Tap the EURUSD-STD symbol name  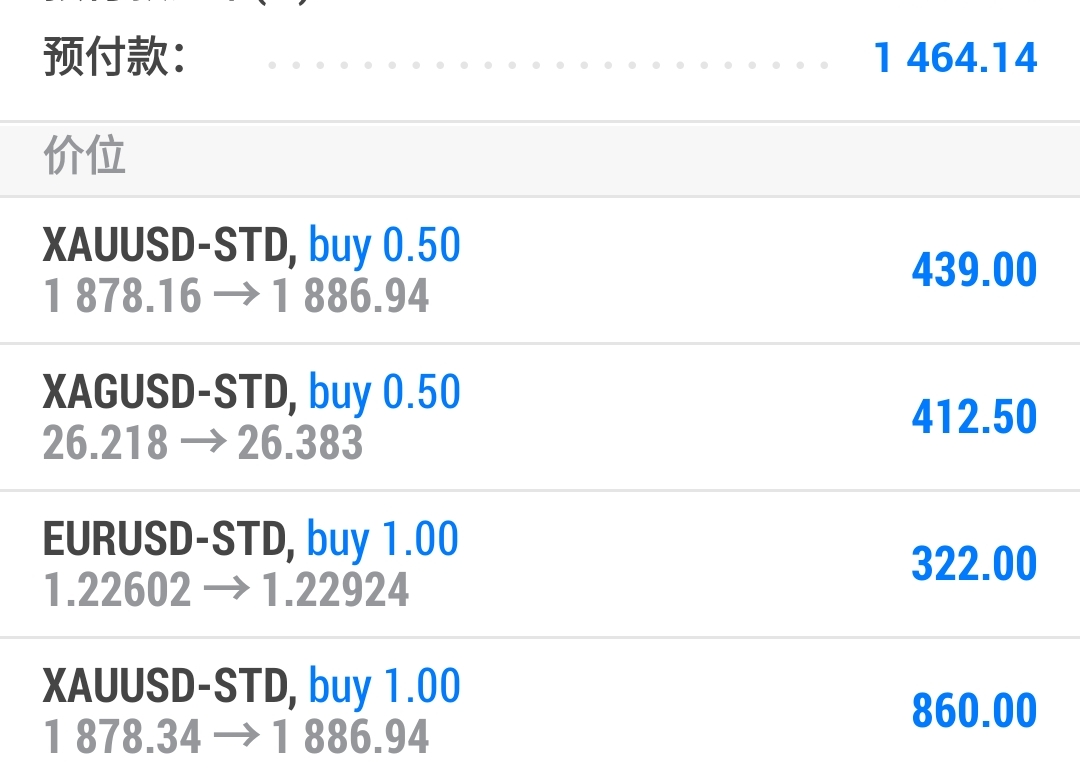pos(169,539)
